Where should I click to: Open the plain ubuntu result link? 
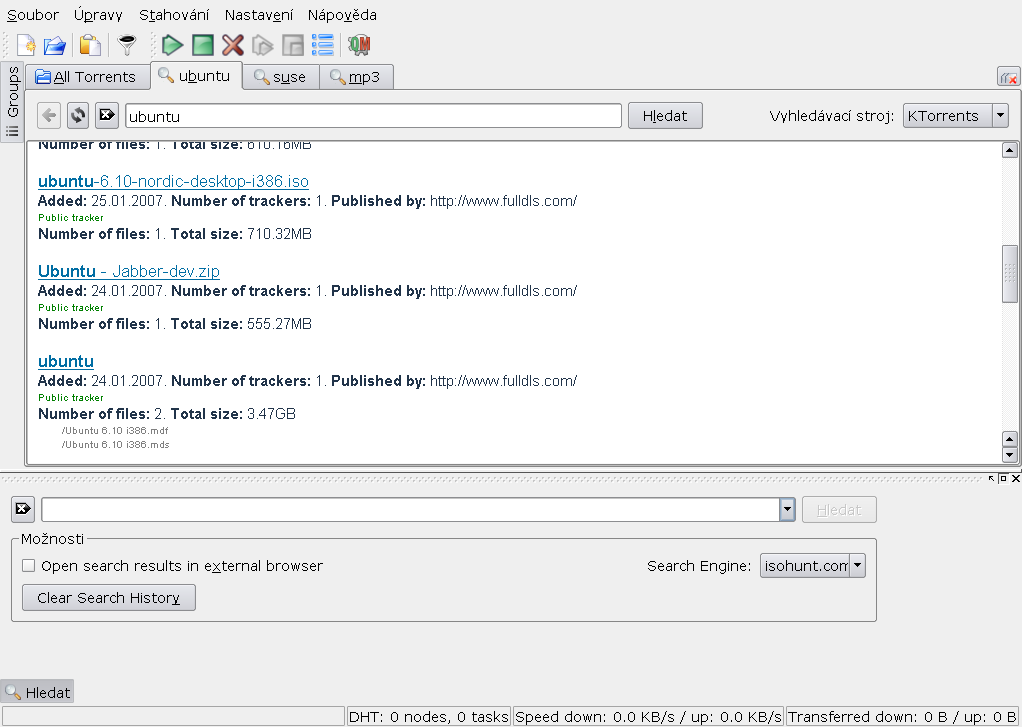coord(66,361)
